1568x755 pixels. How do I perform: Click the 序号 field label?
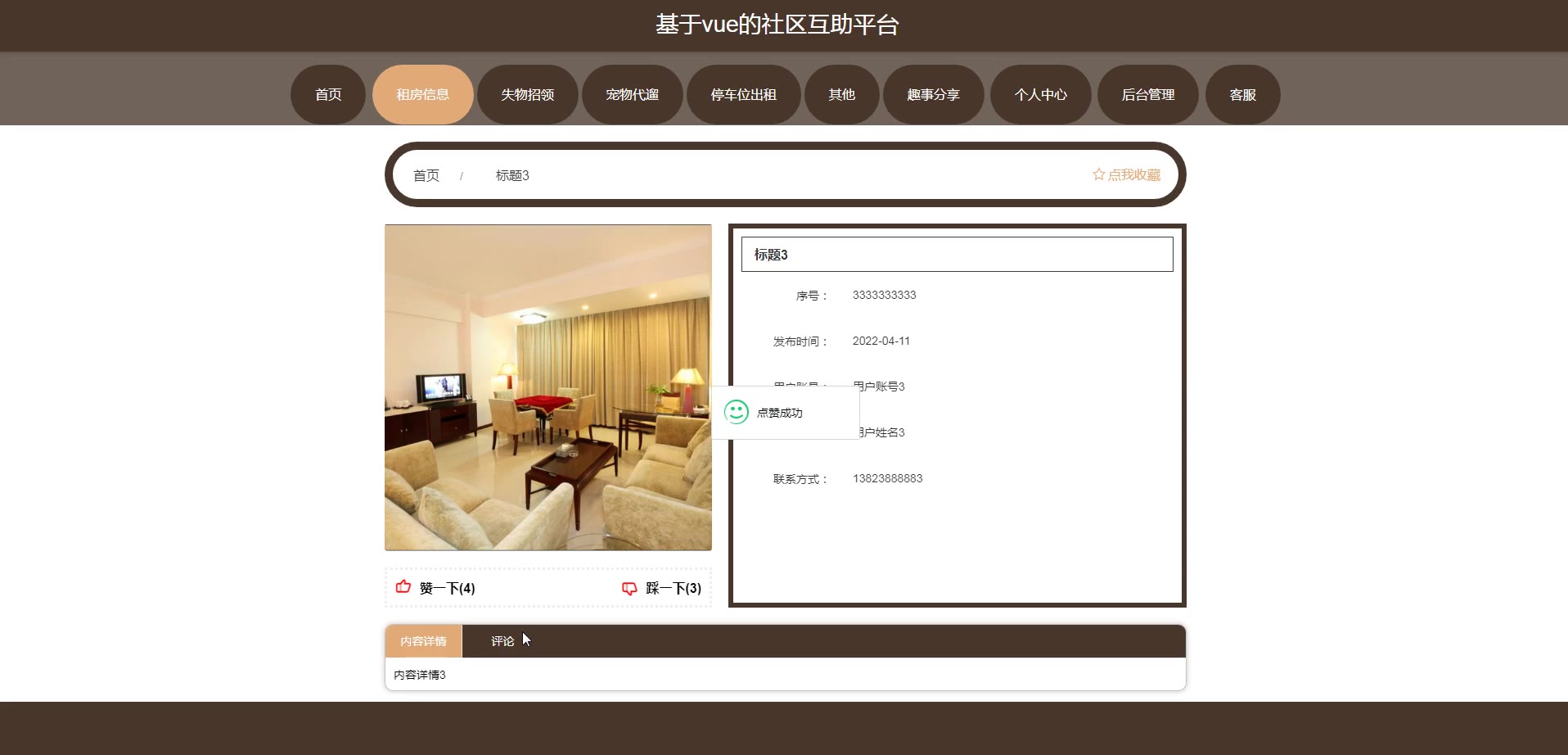pyautogui.click(x=812, y=296)
